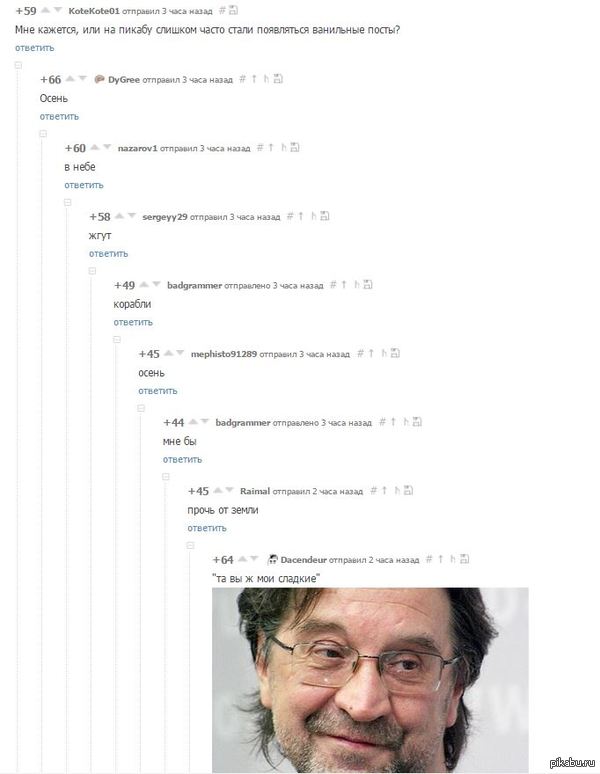Open the attached man's photo
Image resolution: width=600 pixels, height=774 pixels.
pyautogui.click(x=370, y=680)
